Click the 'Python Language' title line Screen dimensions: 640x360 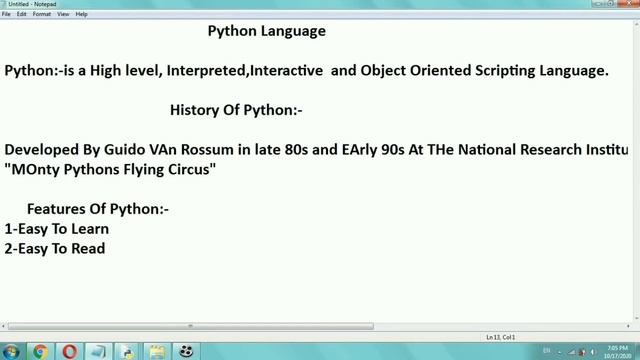coord(267,31)
